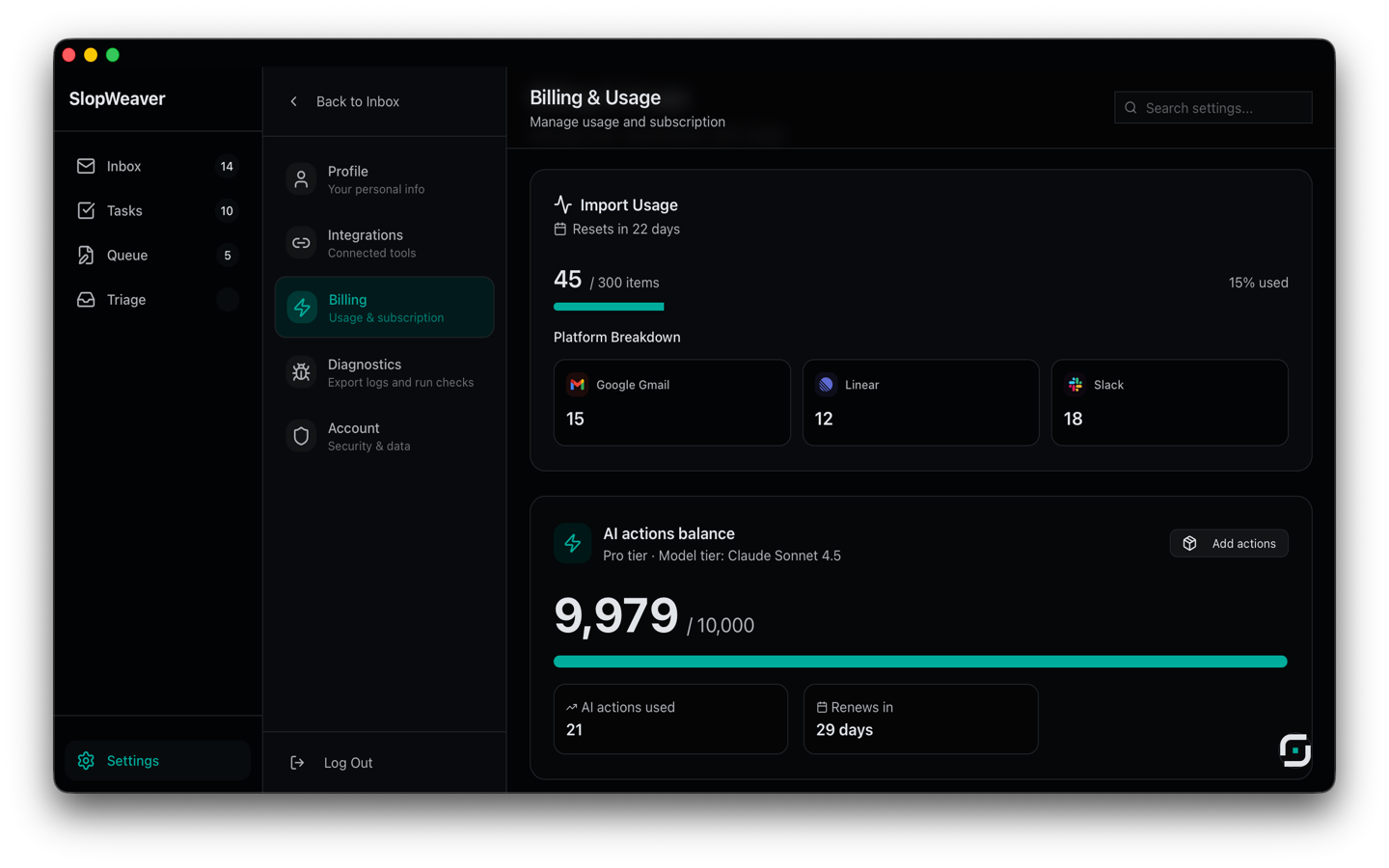The height and width of the screenshot is (868, 1389).
Task: Click the AI actions used value 21
Action: tap(574, 730)
